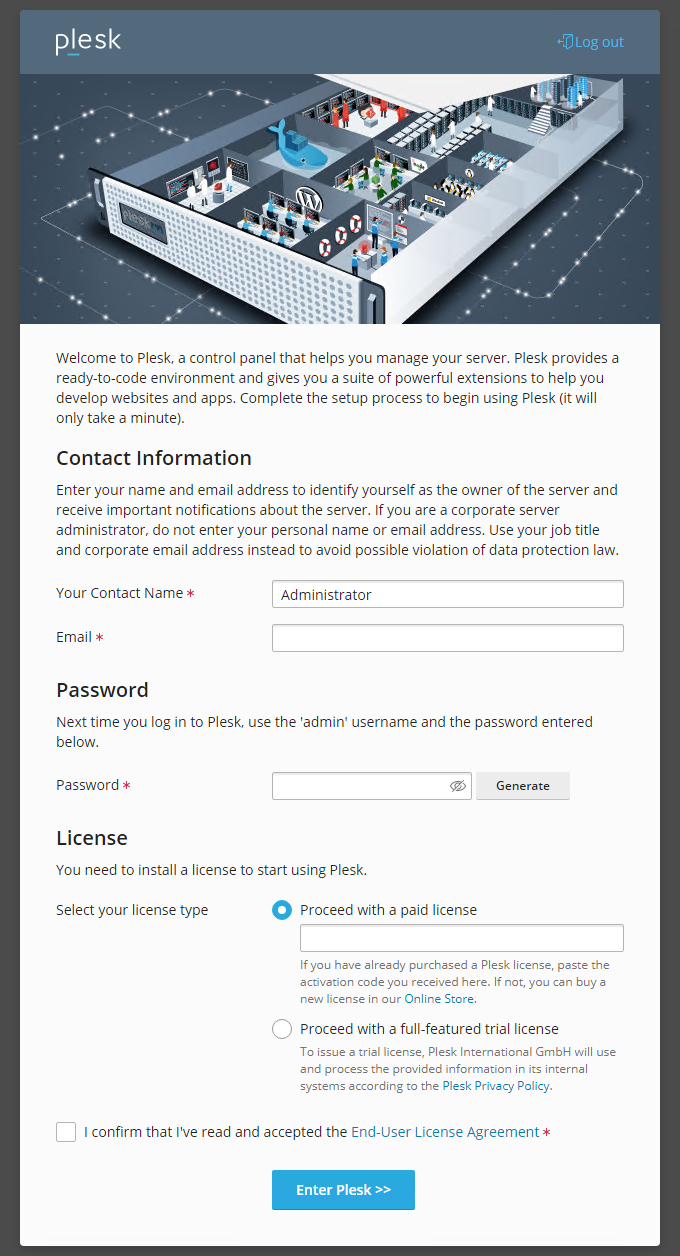Open the Online Store link
680x1256 pixels.
tap(439, 999)
